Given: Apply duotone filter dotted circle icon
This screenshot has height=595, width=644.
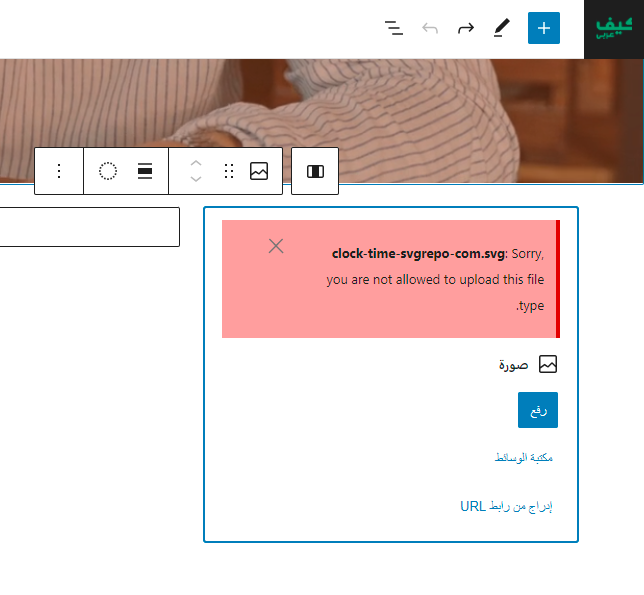Looking at the screenshot, I should [x=108, y=171].
